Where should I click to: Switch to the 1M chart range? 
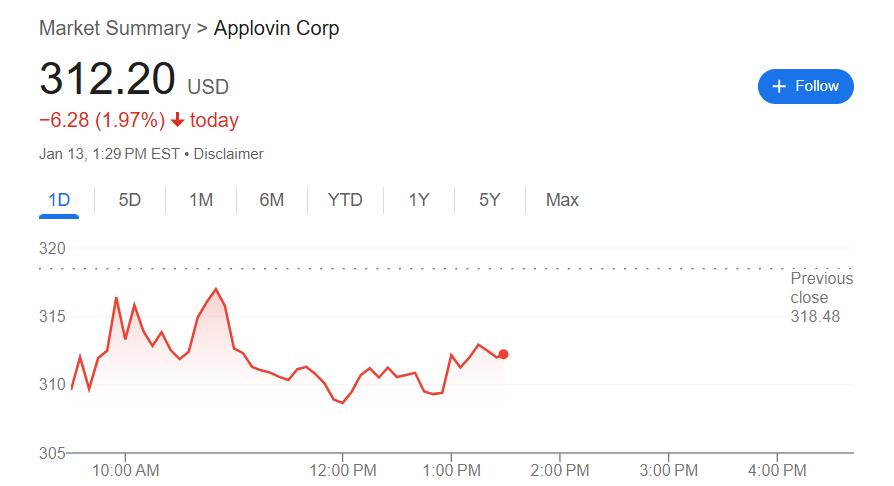(201, 200)
